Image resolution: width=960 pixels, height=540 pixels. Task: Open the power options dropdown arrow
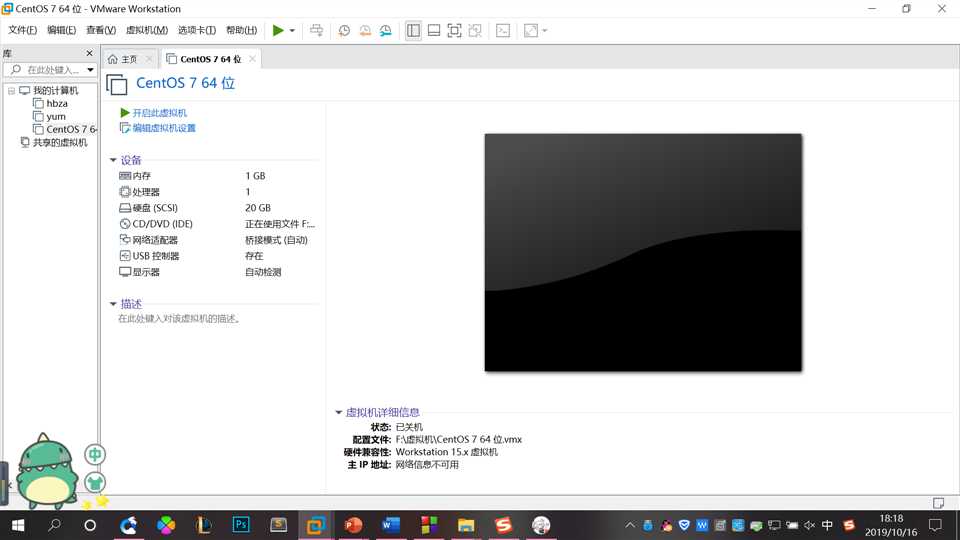coord(292,31)
